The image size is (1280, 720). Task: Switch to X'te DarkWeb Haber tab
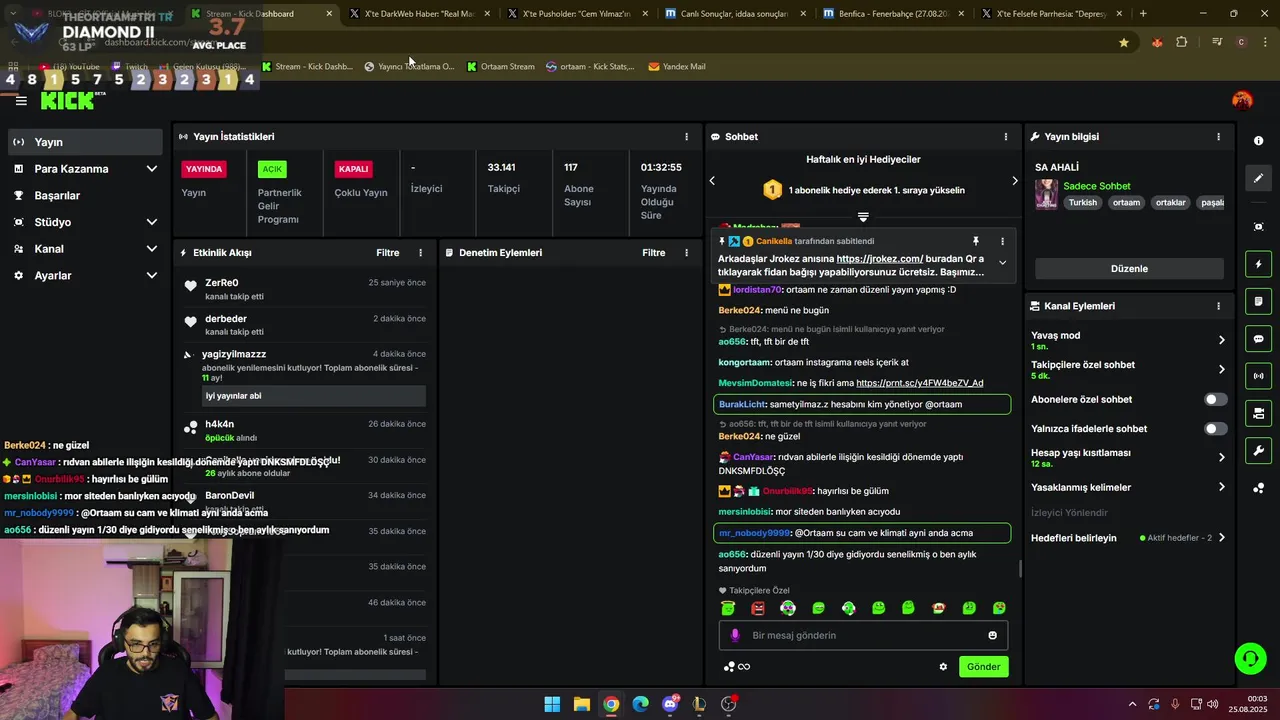coord(420,14)
